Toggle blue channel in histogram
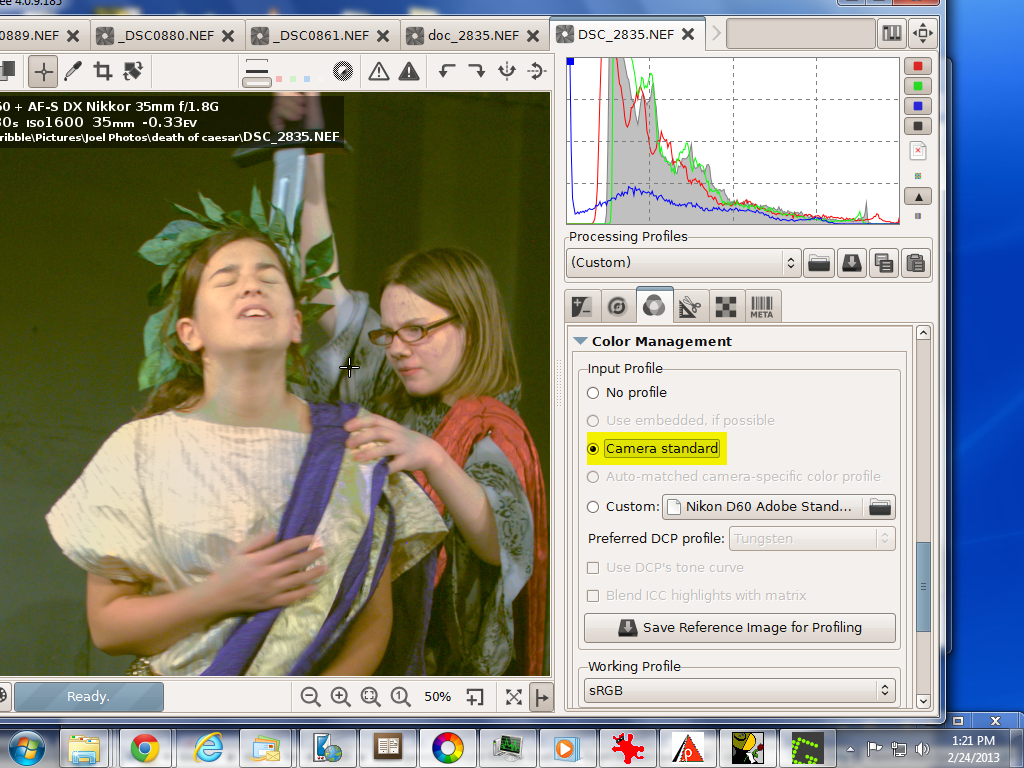This screenshot has width=1024, height=768. coord(918,106)
